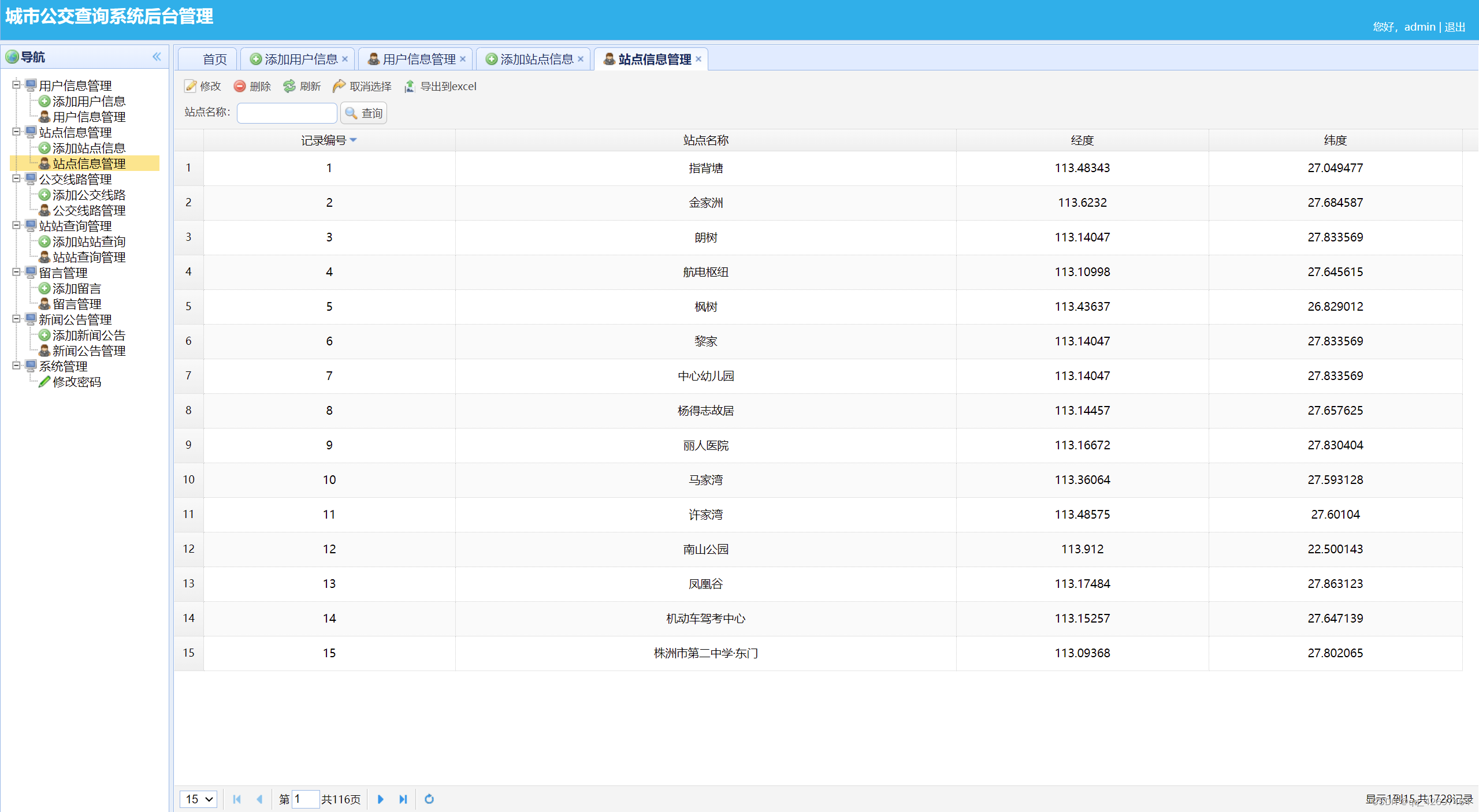Open 添加公交线路 in navigation tree
Screen dimensions: 1479x812
tap(88, 195)
